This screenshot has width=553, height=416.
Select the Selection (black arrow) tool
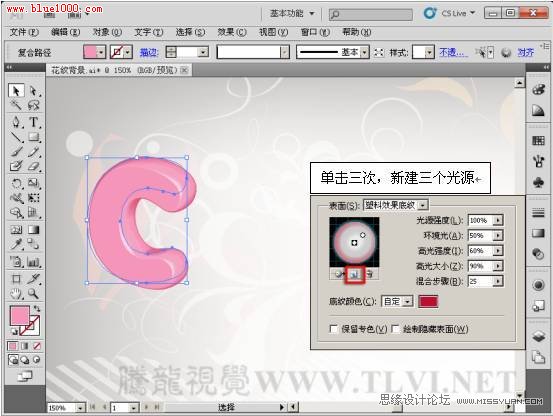click(x=16, y=91)
